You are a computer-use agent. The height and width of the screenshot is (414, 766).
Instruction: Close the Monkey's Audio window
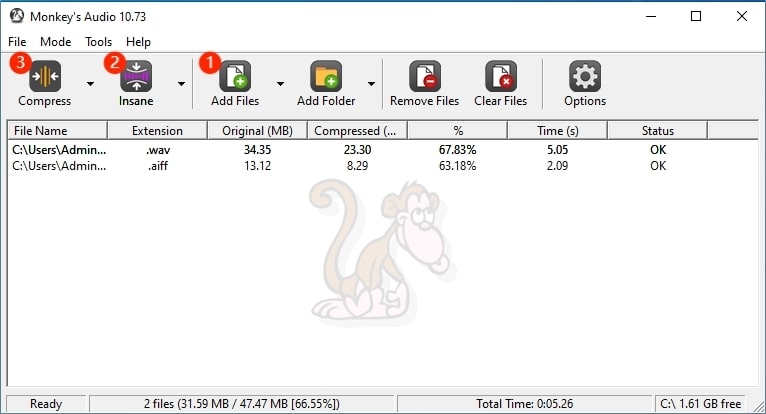742,16
